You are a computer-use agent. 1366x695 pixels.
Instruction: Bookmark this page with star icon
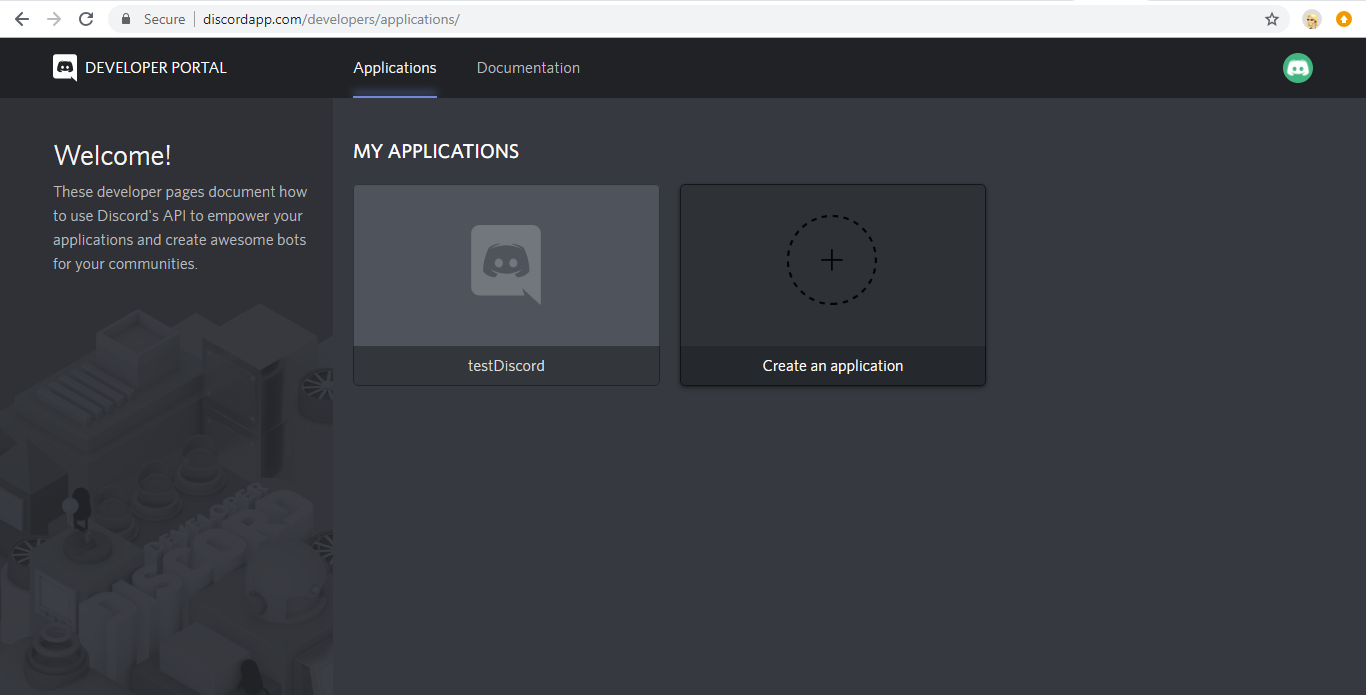pos(1272,19)
